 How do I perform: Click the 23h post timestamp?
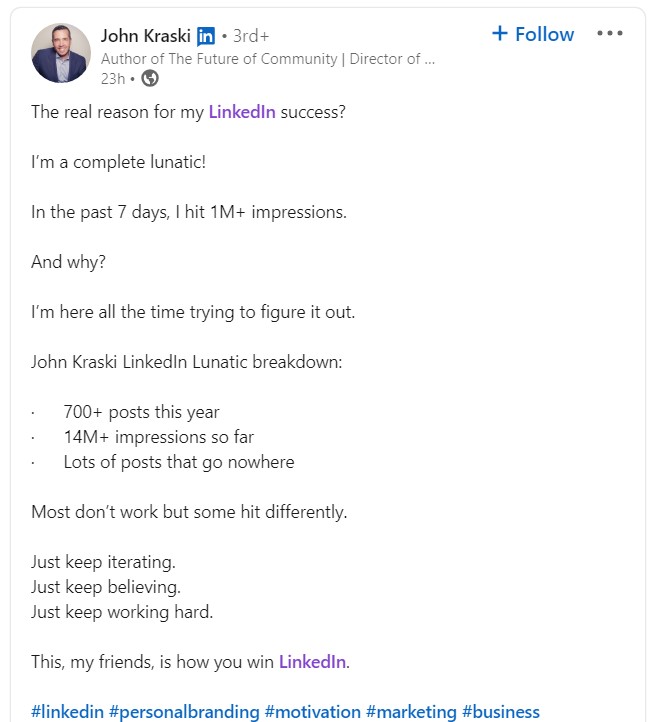click(113, 79)
